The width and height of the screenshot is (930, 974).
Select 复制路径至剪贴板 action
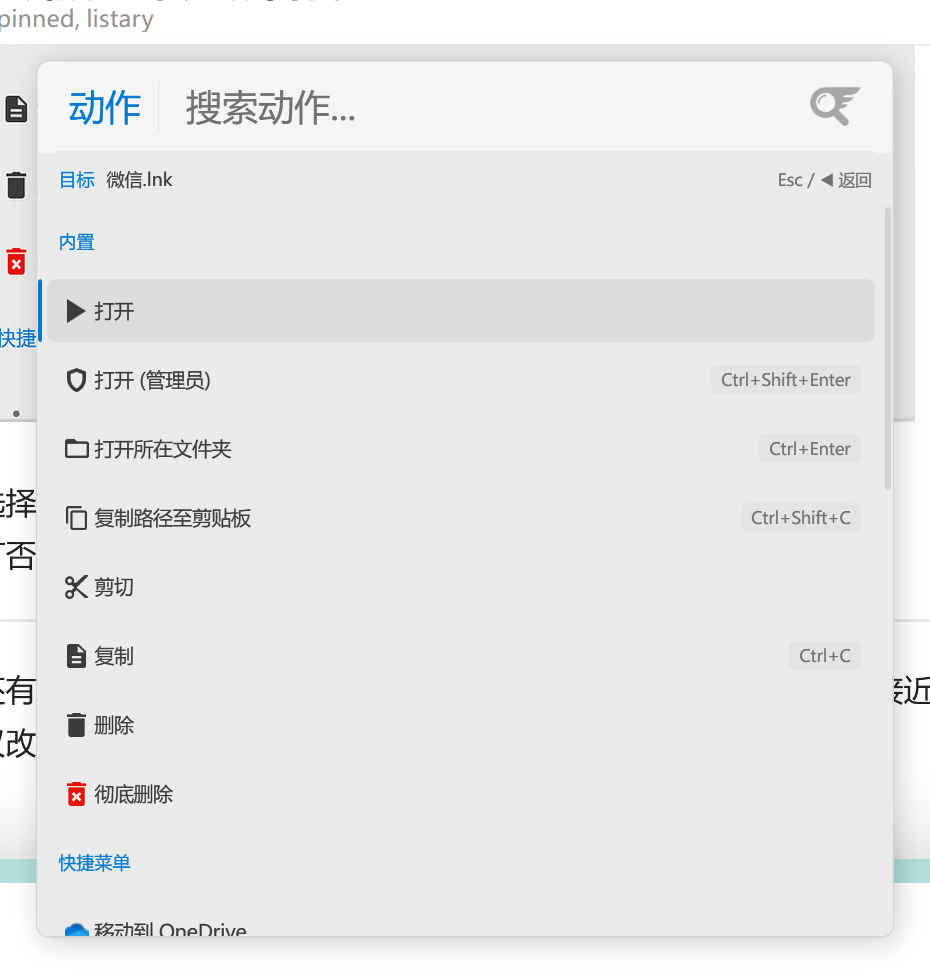(x=461, y=517)
